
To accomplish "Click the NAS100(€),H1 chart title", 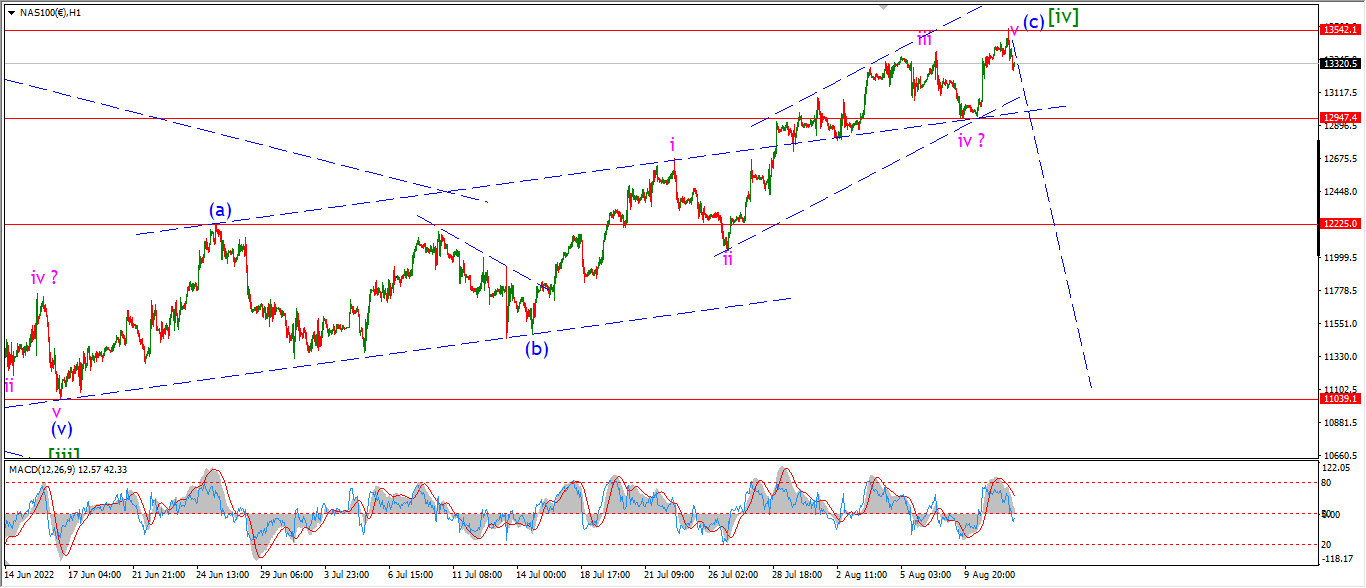I will tap(51, 13).
